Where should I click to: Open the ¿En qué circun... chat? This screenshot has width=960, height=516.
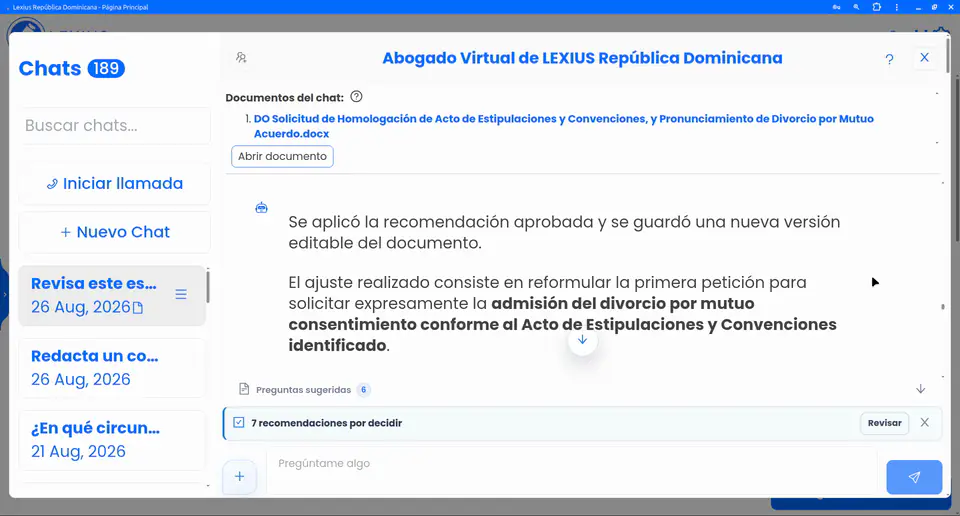(x=112, y=439)
